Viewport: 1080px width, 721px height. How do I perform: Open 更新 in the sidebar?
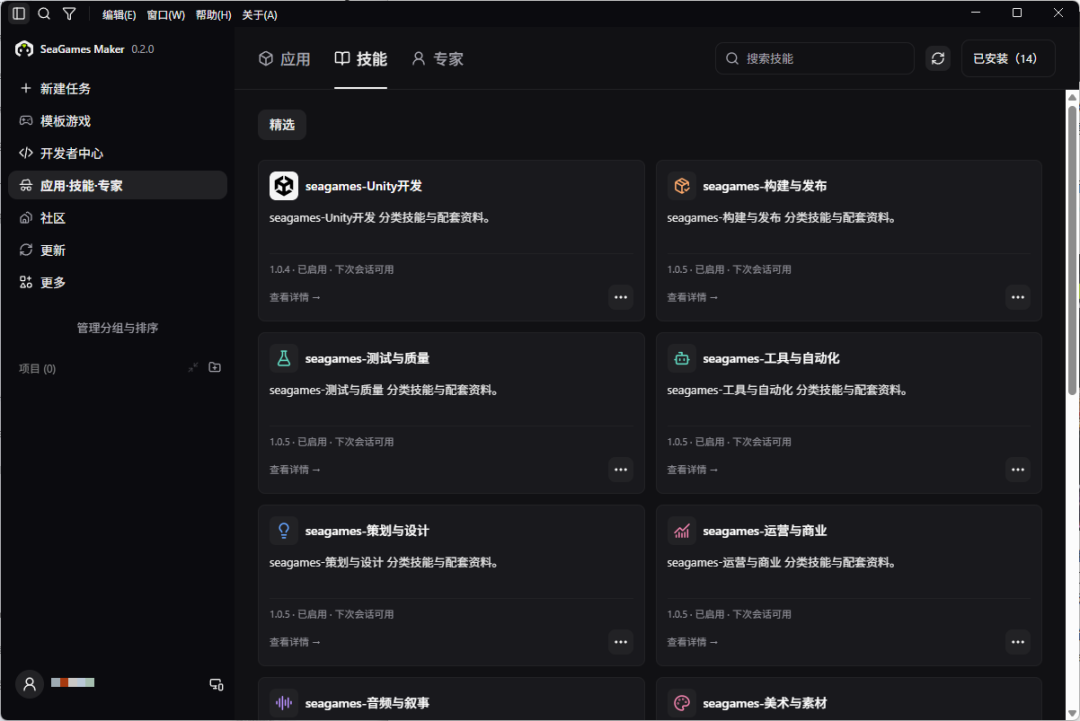[x=117, y=250]
